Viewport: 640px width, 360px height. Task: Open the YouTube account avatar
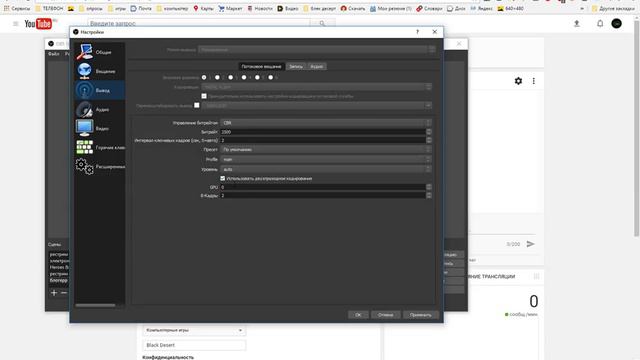point(616,24)
